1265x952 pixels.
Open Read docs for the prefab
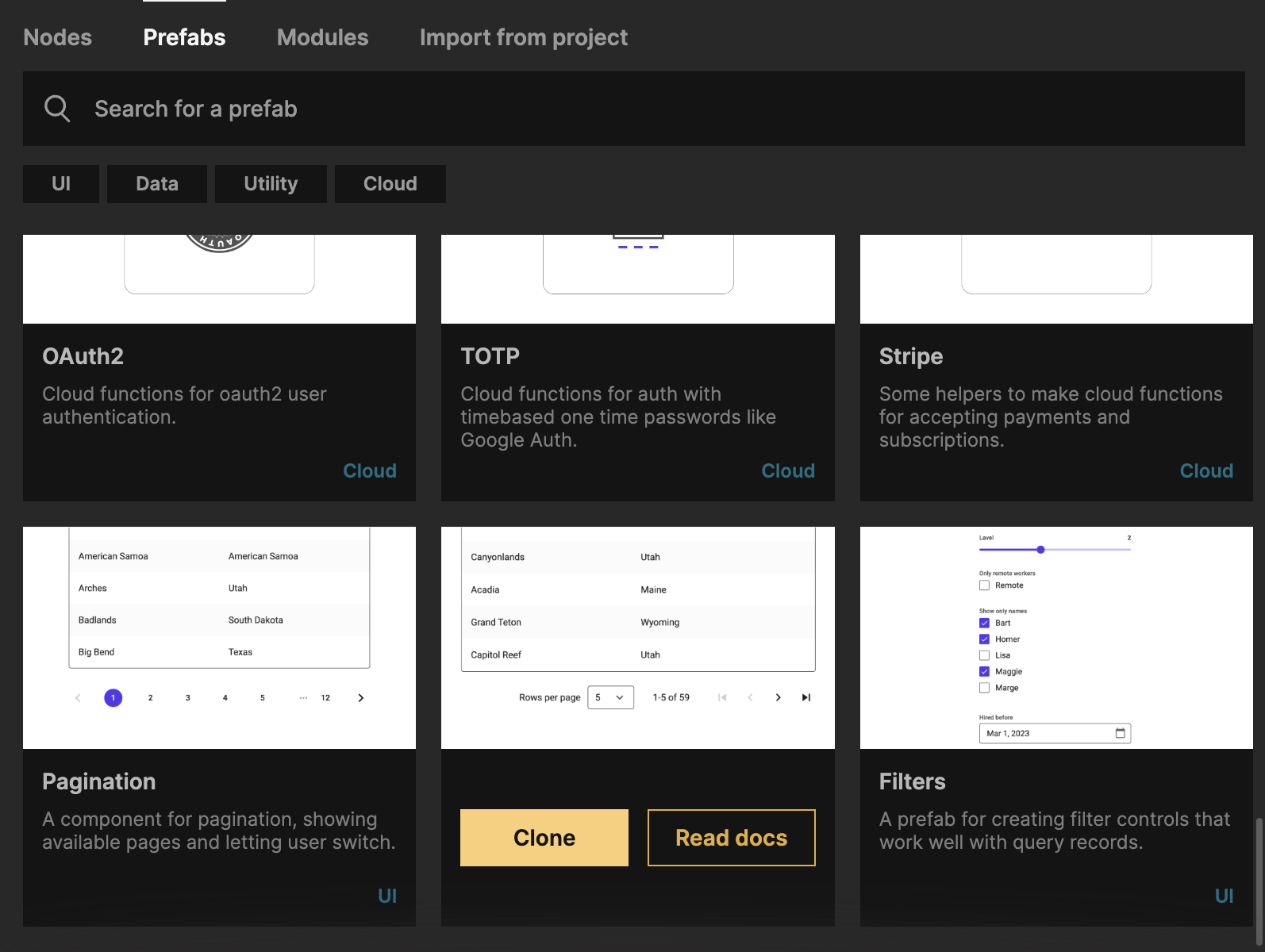click(x=731, y=838)
